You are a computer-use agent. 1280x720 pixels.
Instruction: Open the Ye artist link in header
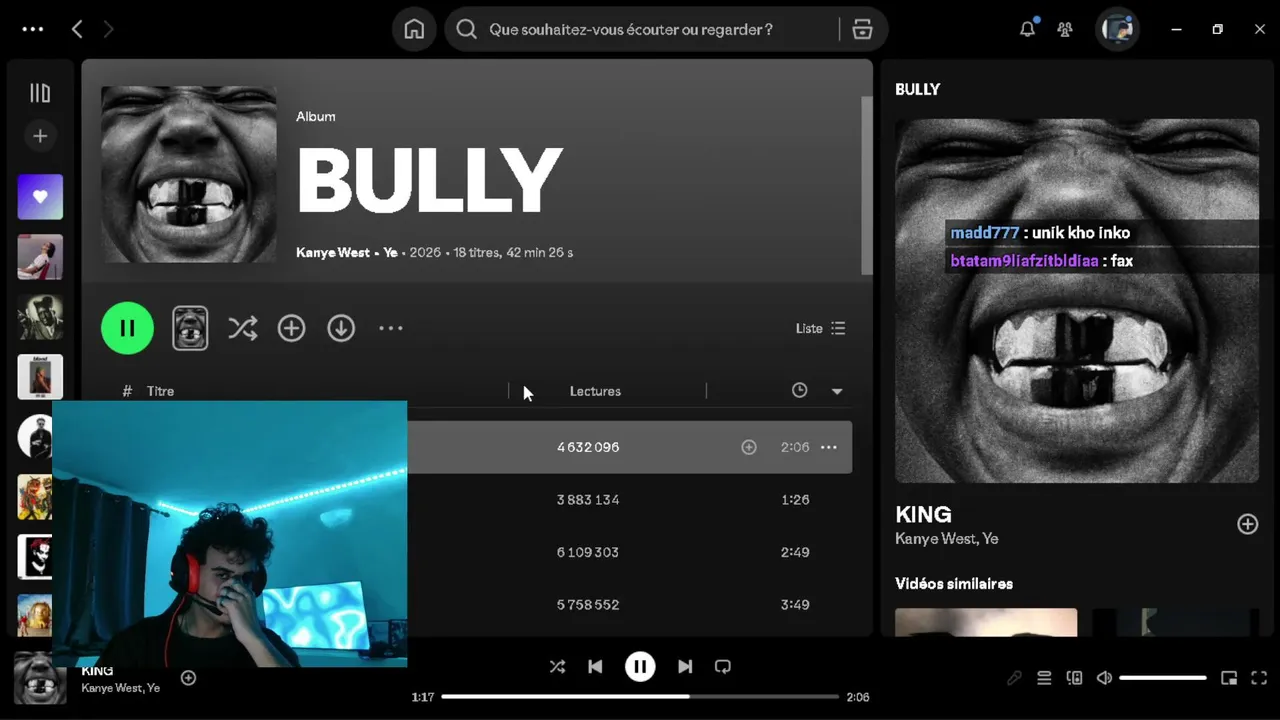point(390,253)
